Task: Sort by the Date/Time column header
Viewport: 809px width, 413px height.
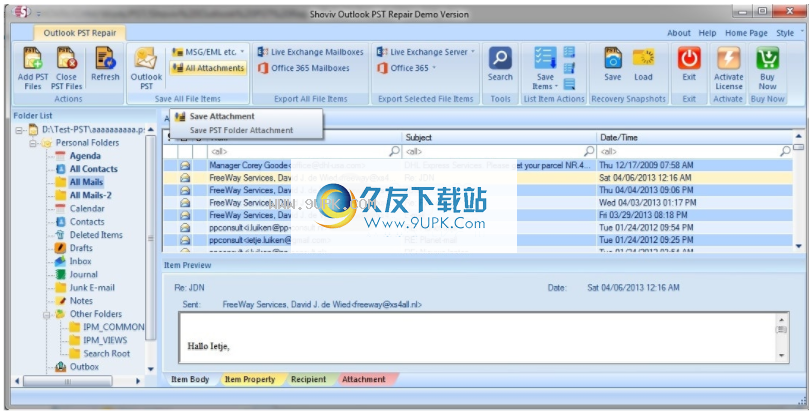Action: (x=694, y=138)
